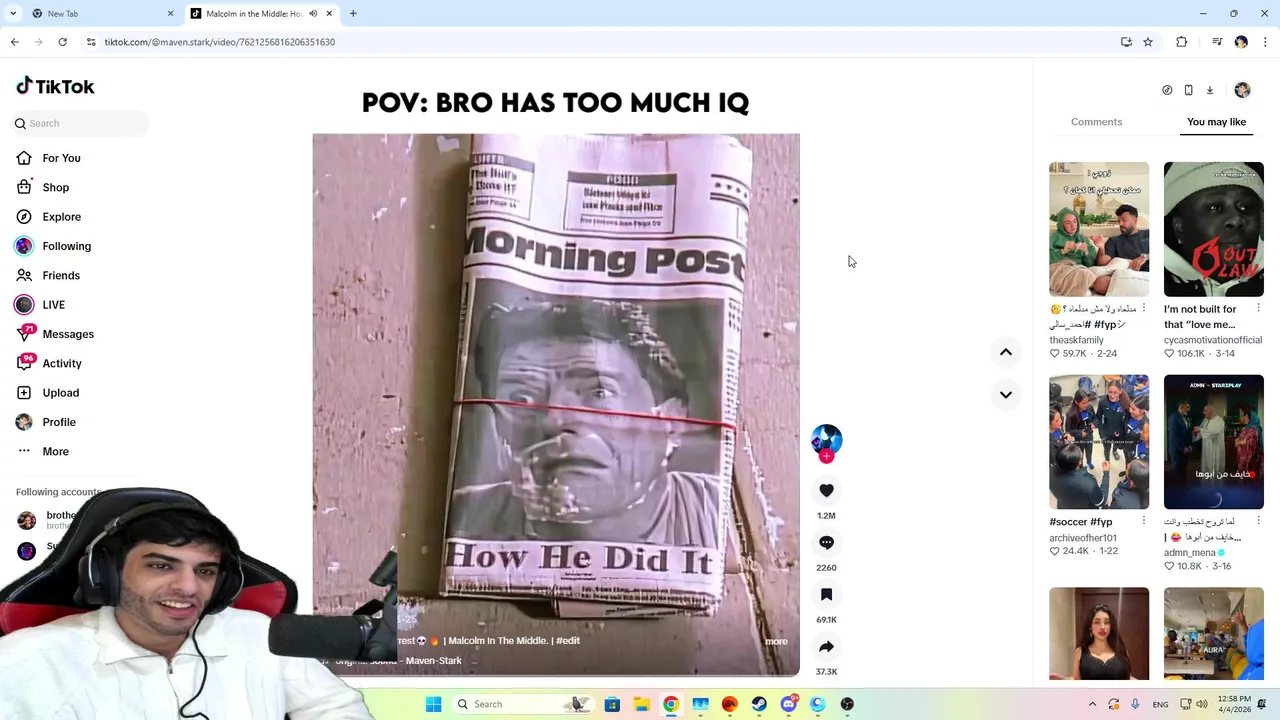1280x720 pixels.
Task: Open the TikTok coins icon
Action: (1167, 90)
